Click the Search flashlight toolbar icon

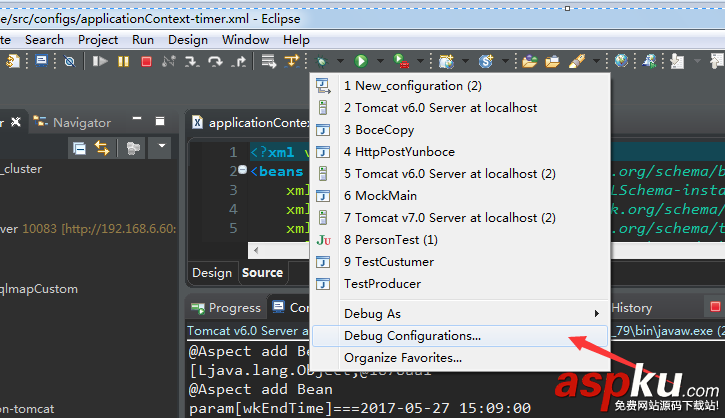(577, 61)
